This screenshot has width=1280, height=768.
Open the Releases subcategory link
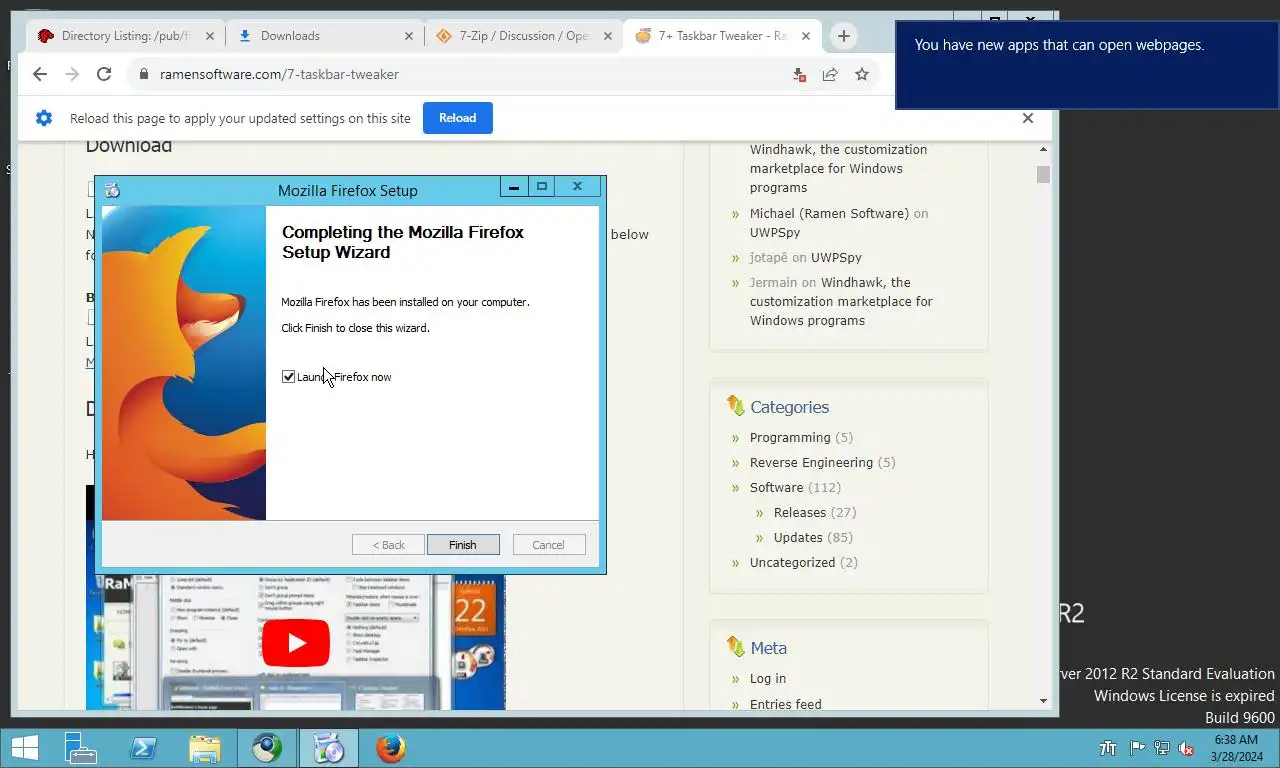pos(800,512)
